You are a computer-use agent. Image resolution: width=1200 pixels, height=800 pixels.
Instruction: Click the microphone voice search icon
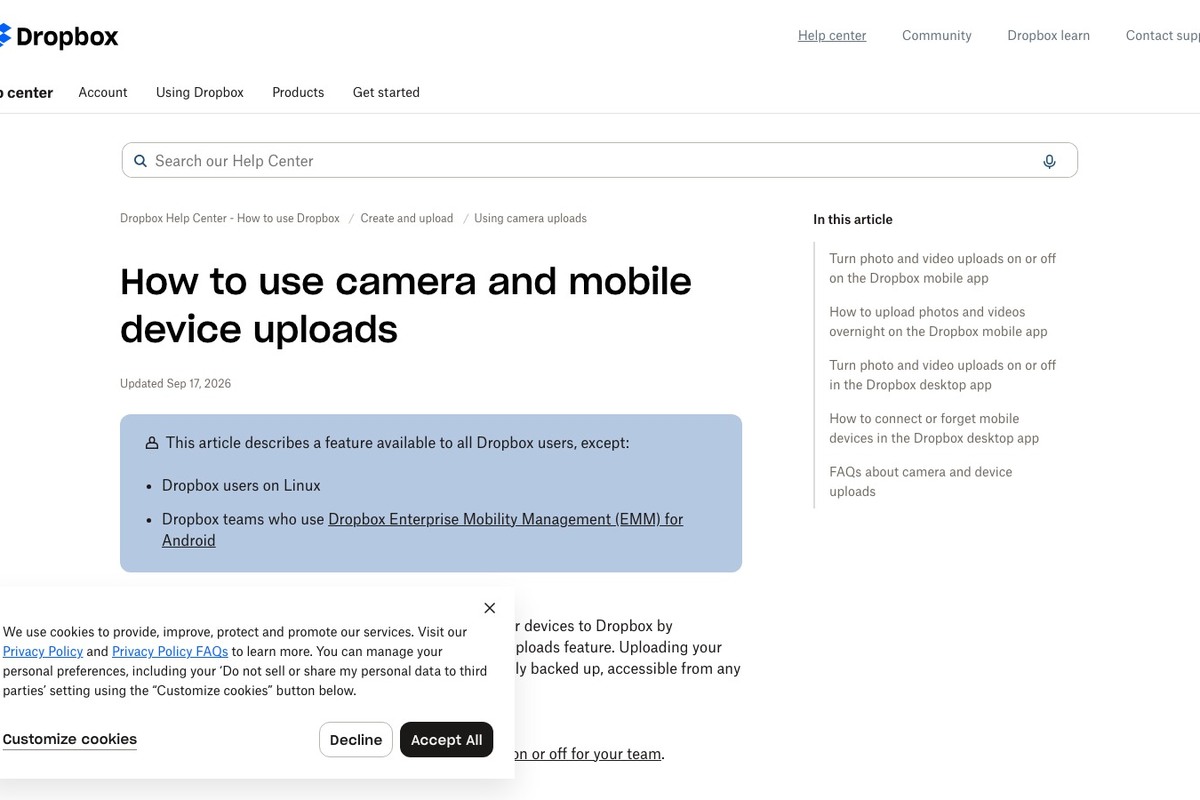coord(1049,161)
